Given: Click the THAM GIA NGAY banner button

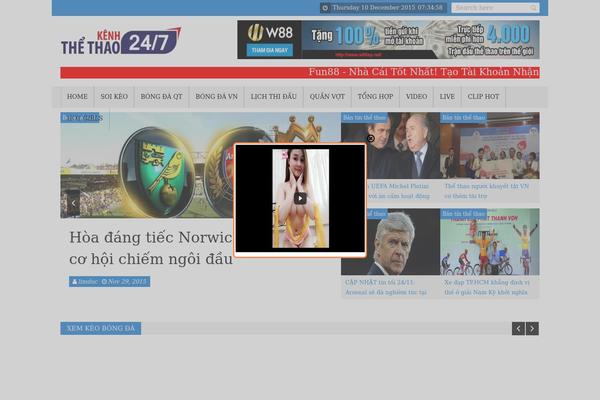Looking at the screenshot, I should pyautogui.click(x=270, y=50).
